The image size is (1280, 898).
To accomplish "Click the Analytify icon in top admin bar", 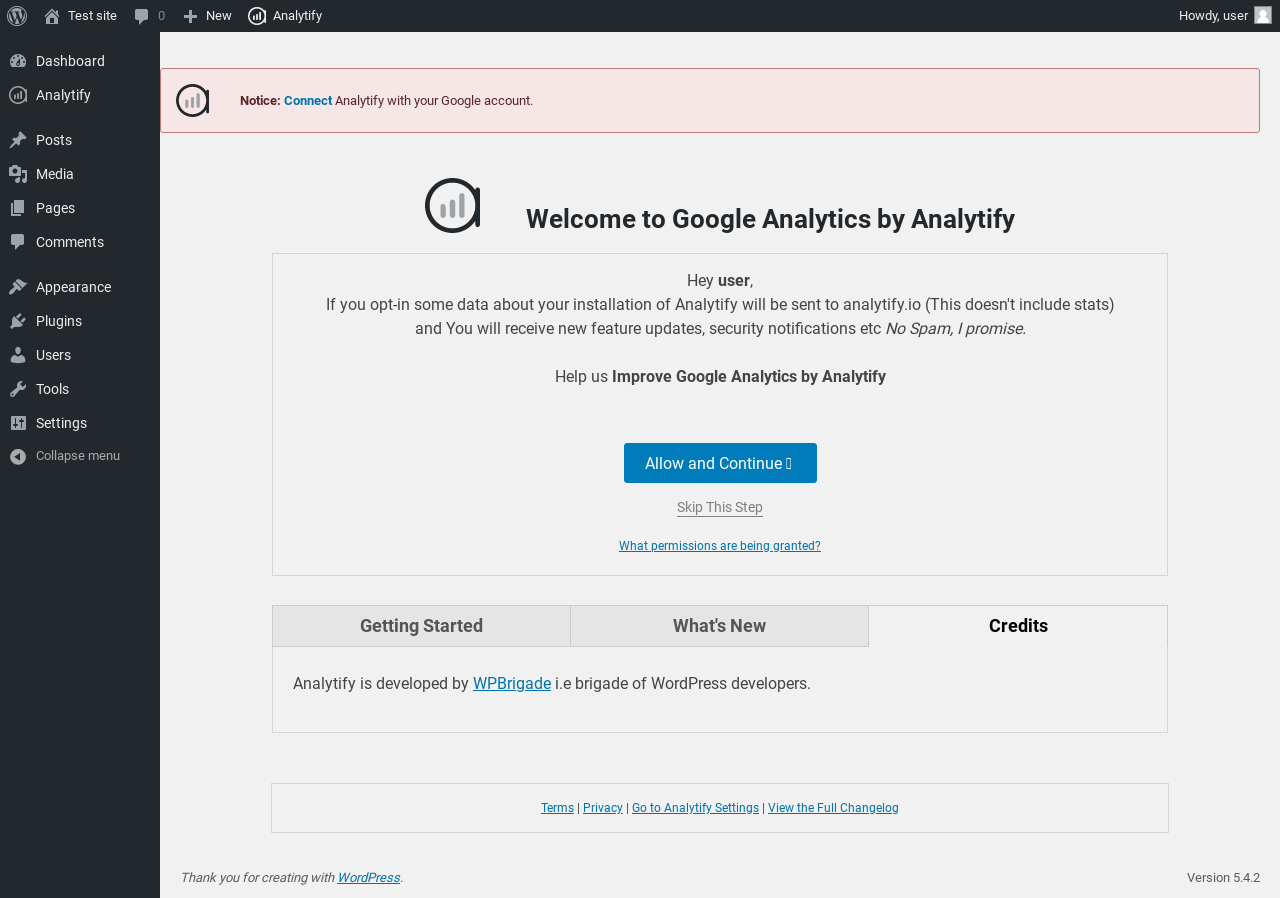I will (257, 16).
